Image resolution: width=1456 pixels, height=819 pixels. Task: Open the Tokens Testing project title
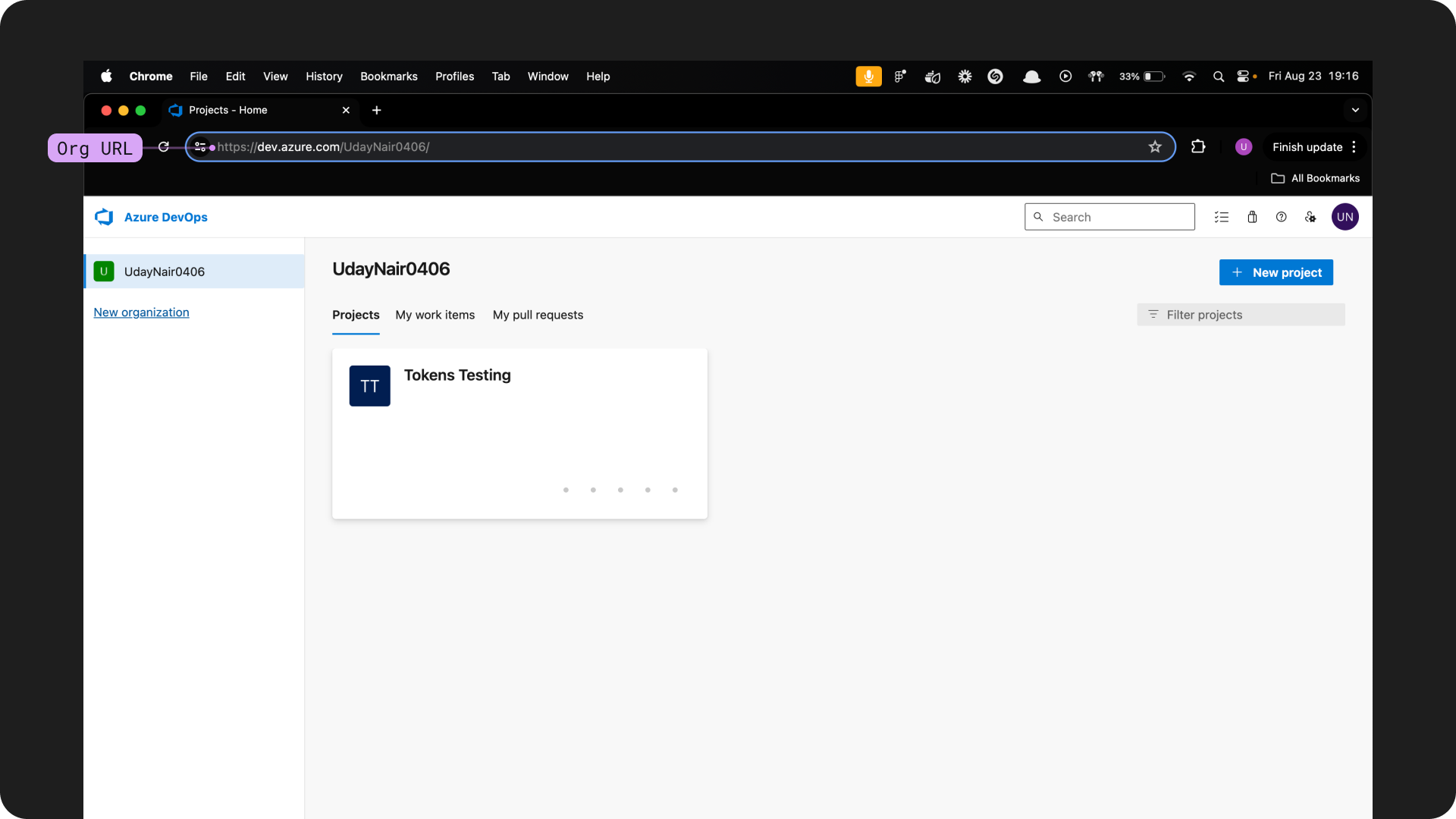[x=457, y=375]
